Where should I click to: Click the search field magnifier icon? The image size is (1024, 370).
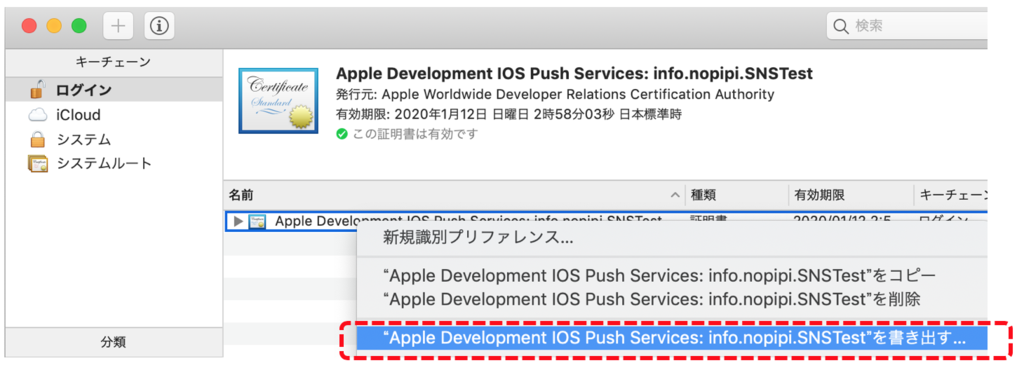point(840,26)
